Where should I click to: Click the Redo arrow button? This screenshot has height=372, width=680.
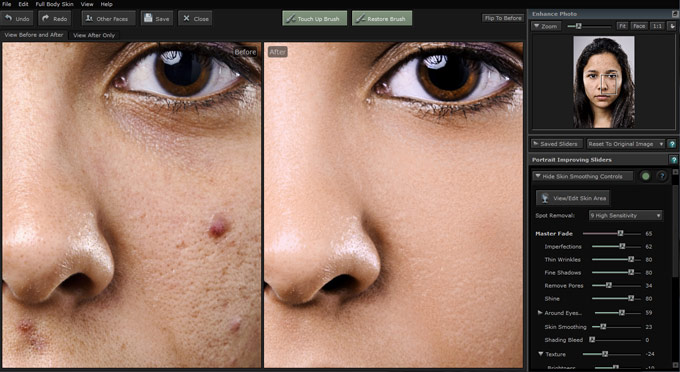(54, 19)
